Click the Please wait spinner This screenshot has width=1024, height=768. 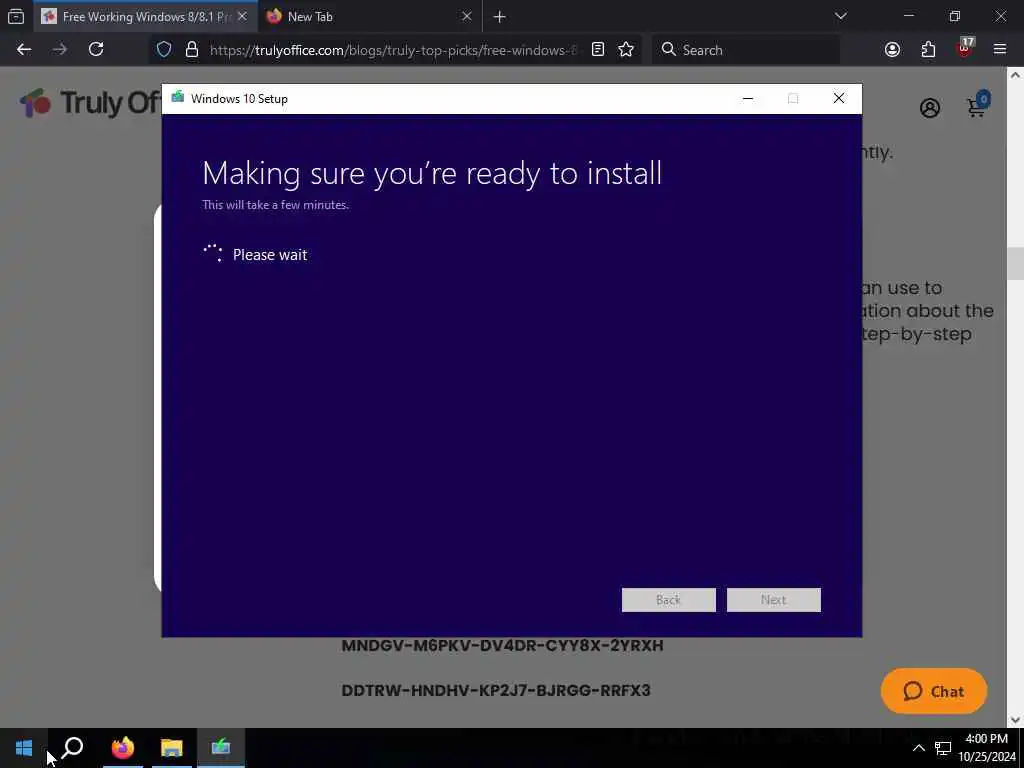coord(213,253)
